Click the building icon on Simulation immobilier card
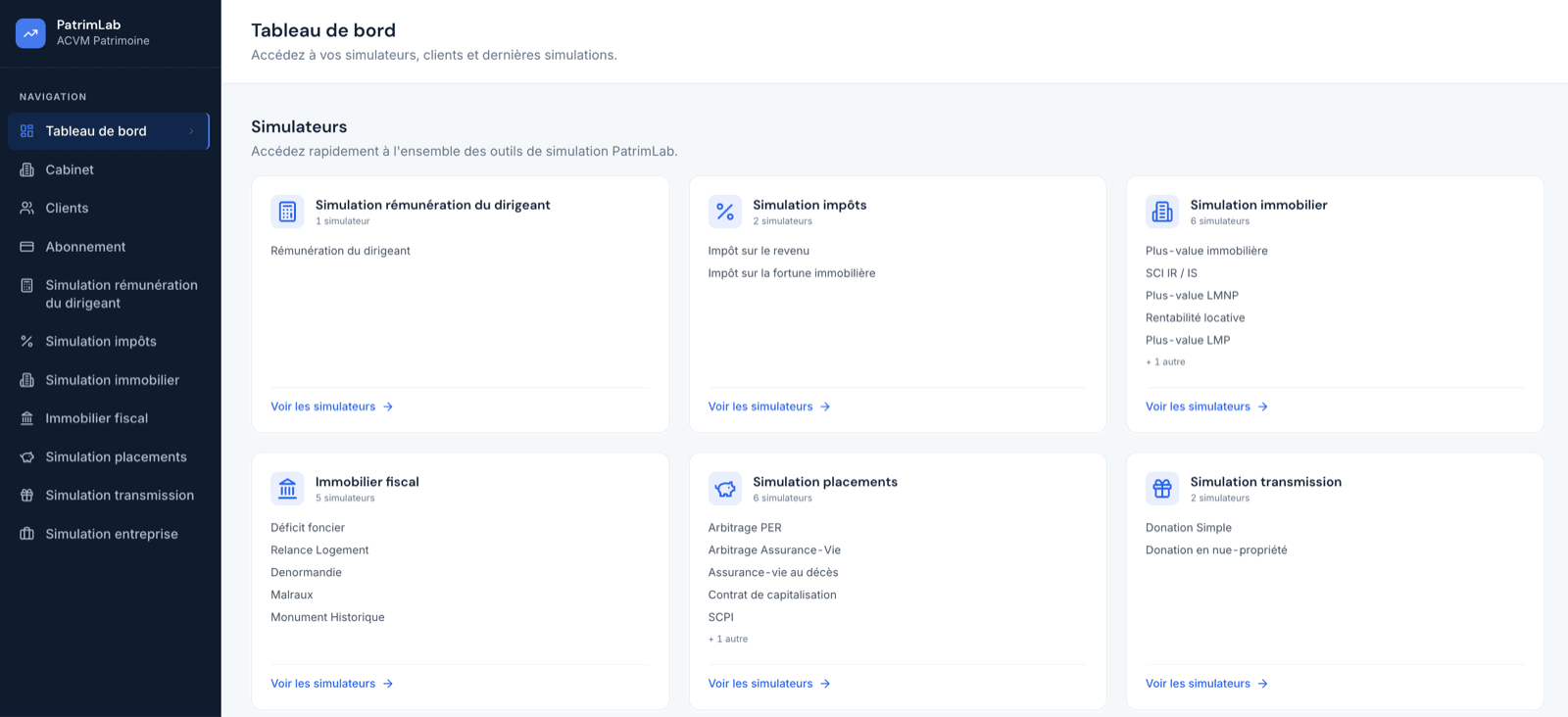This screenshot has height=717, width=1568. pos(1162,212)
